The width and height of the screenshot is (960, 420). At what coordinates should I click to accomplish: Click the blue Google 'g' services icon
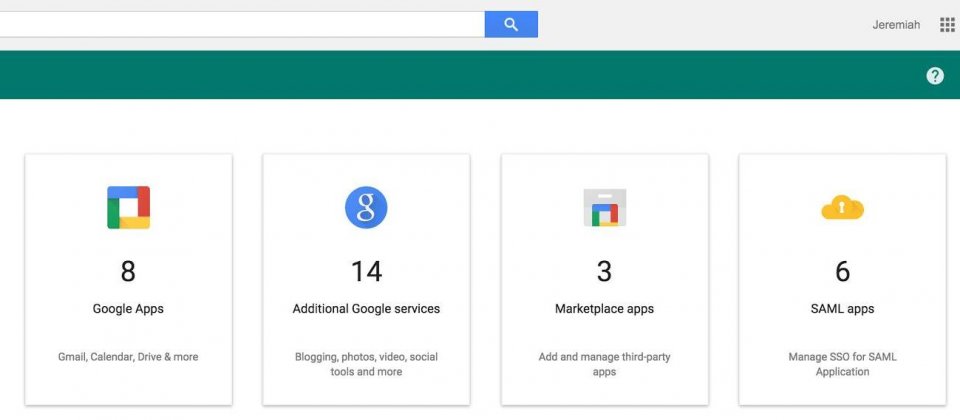point(366,208)
